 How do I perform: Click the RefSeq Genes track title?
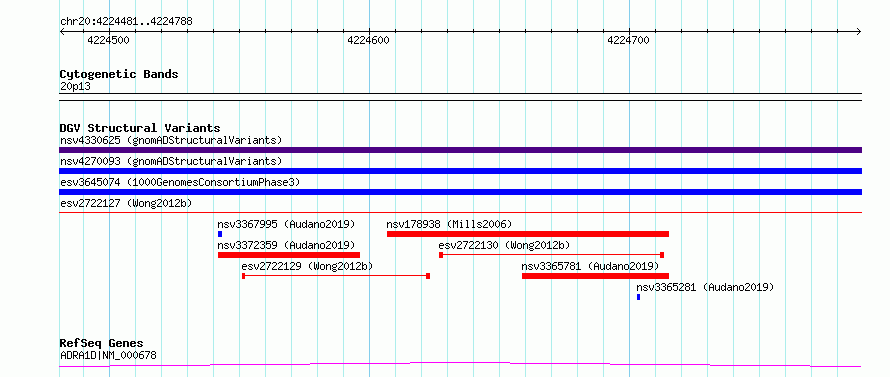pos(101,344)
